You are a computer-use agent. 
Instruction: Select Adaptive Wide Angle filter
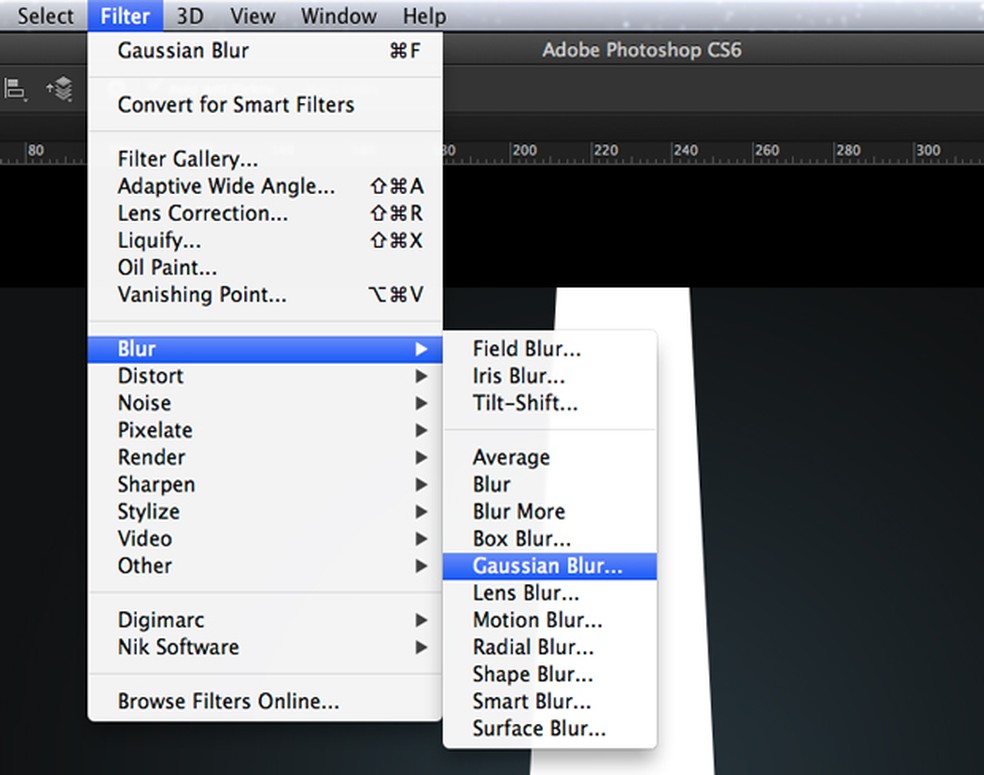pos(265,186)
